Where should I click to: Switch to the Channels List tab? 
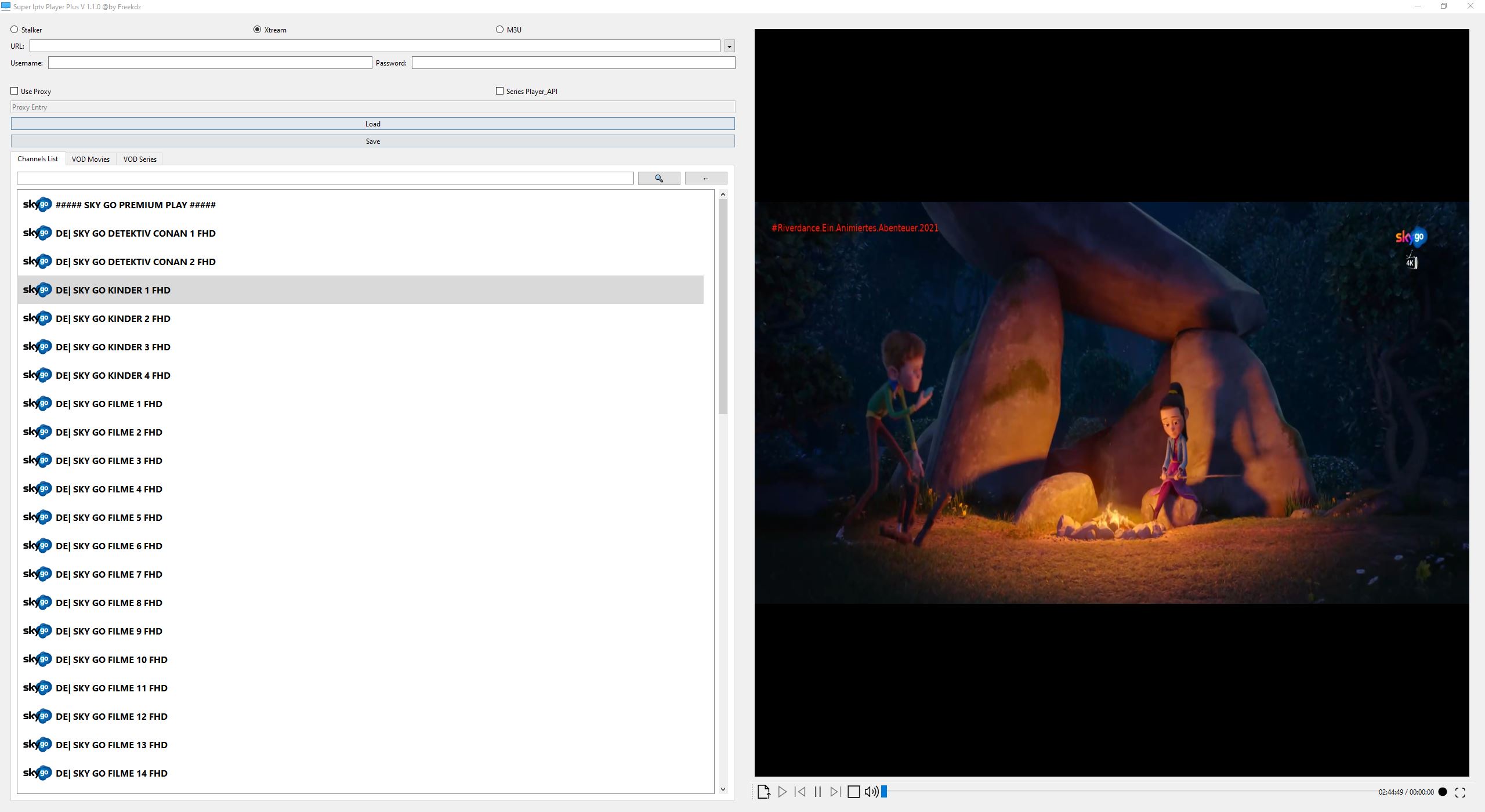point(38,159)
